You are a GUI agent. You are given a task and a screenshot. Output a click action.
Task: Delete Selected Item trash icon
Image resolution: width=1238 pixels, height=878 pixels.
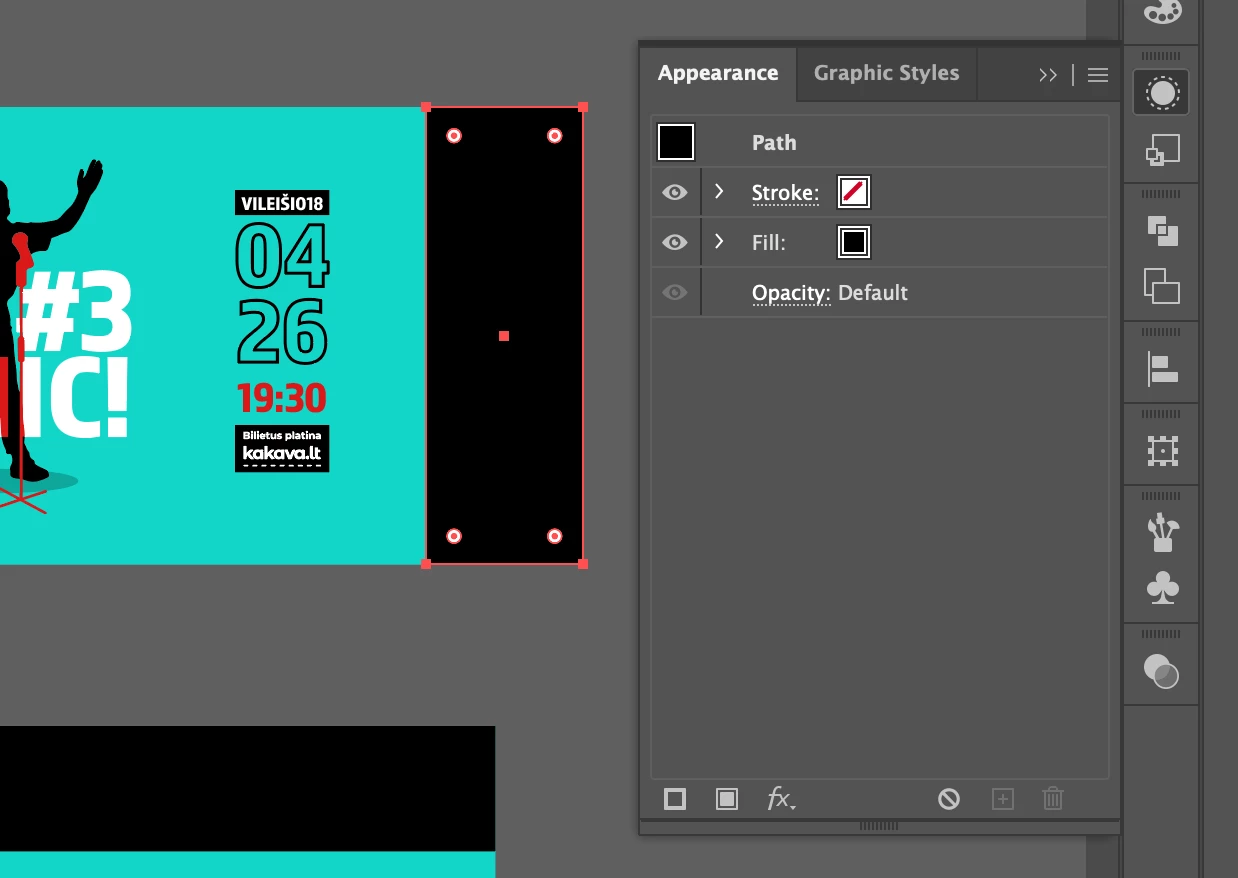pyautogui.click(x=1053, y=799)
